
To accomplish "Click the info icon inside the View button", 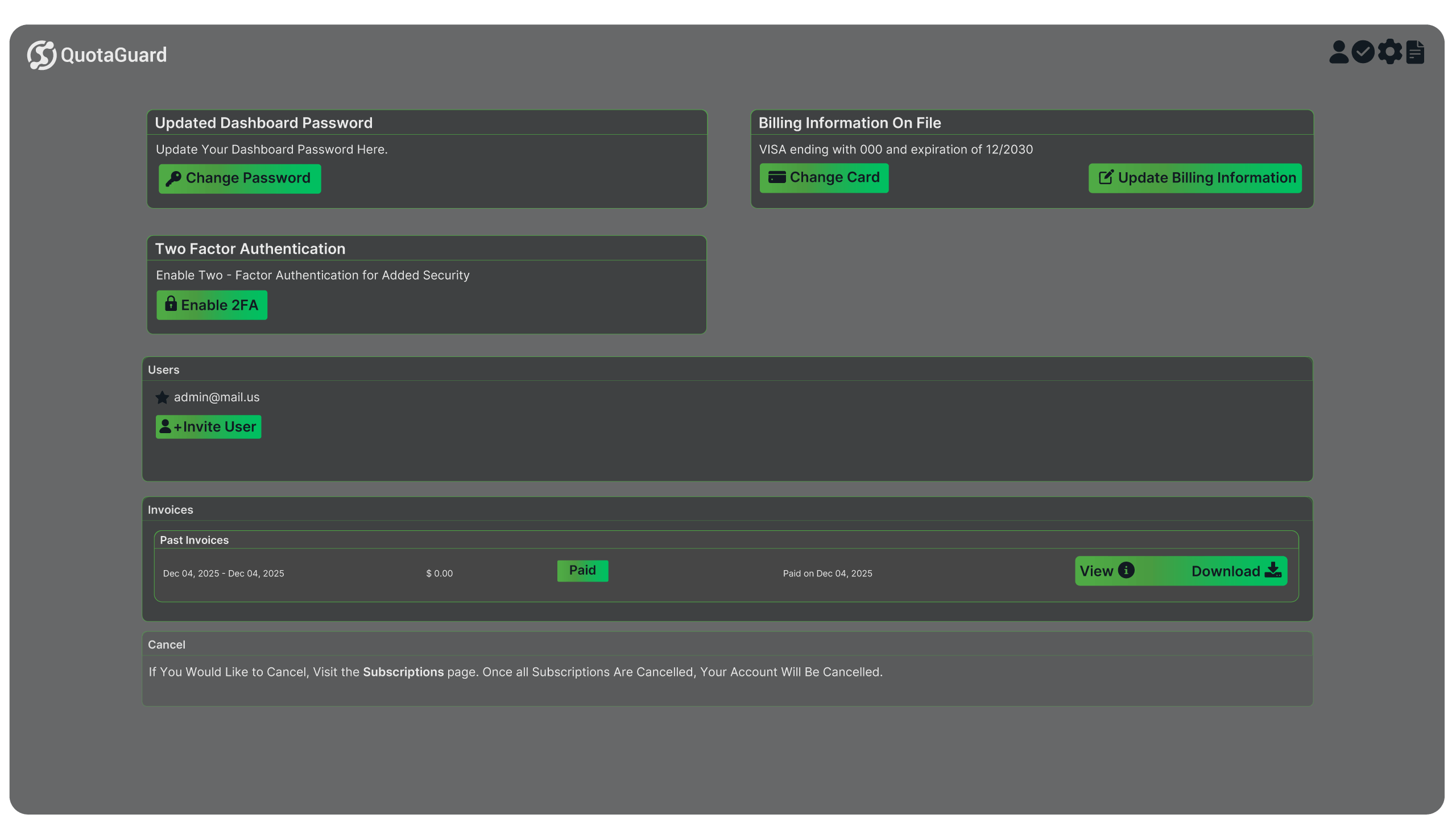I will (1126, 571).
